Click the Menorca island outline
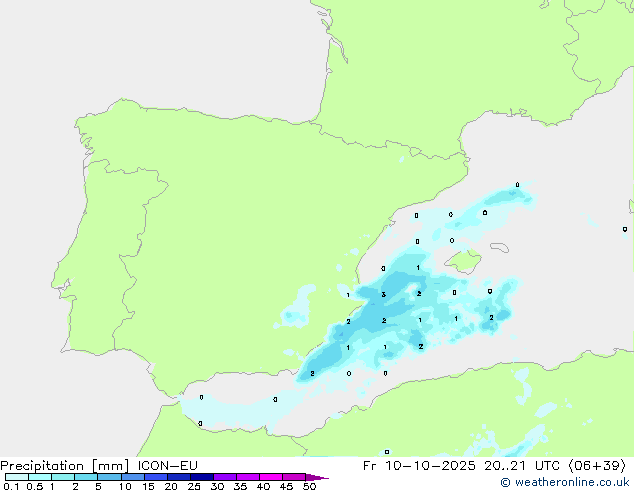Image resolution: width=634 pixels, height=490 pixels. tap(499, 247)
